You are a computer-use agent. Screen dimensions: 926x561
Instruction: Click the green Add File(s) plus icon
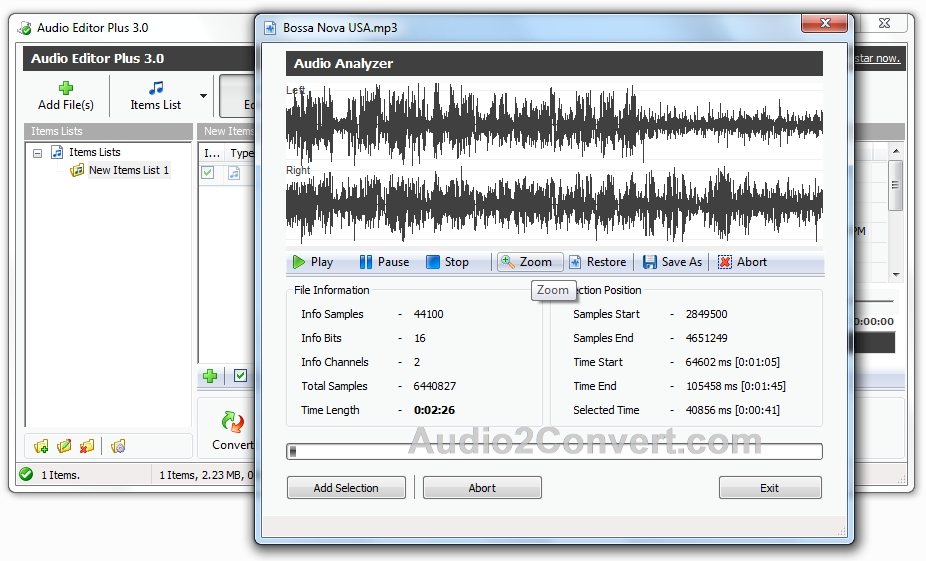click(66, 88)
